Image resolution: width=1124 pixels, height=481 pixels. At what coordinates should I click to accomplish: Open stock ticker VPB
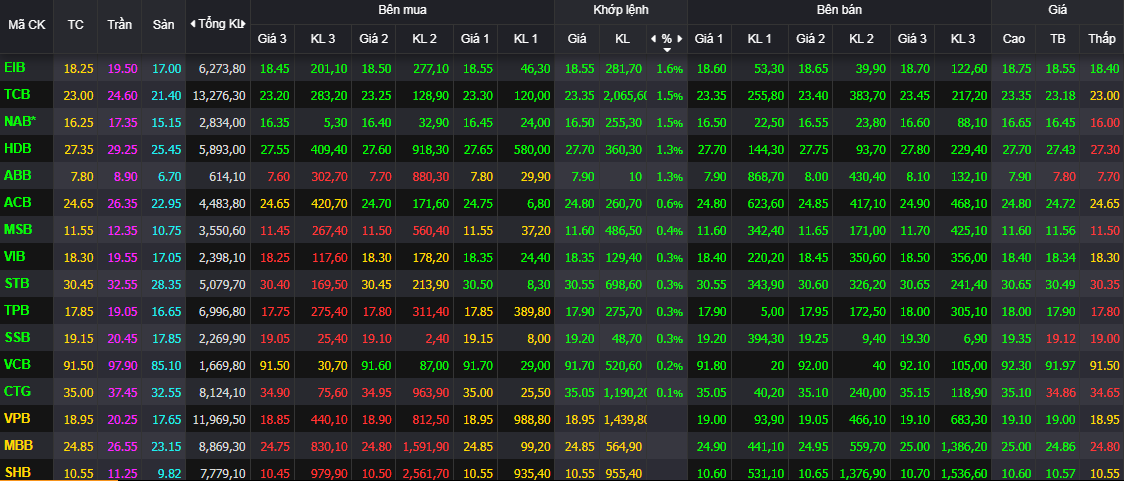pos(16,418)
